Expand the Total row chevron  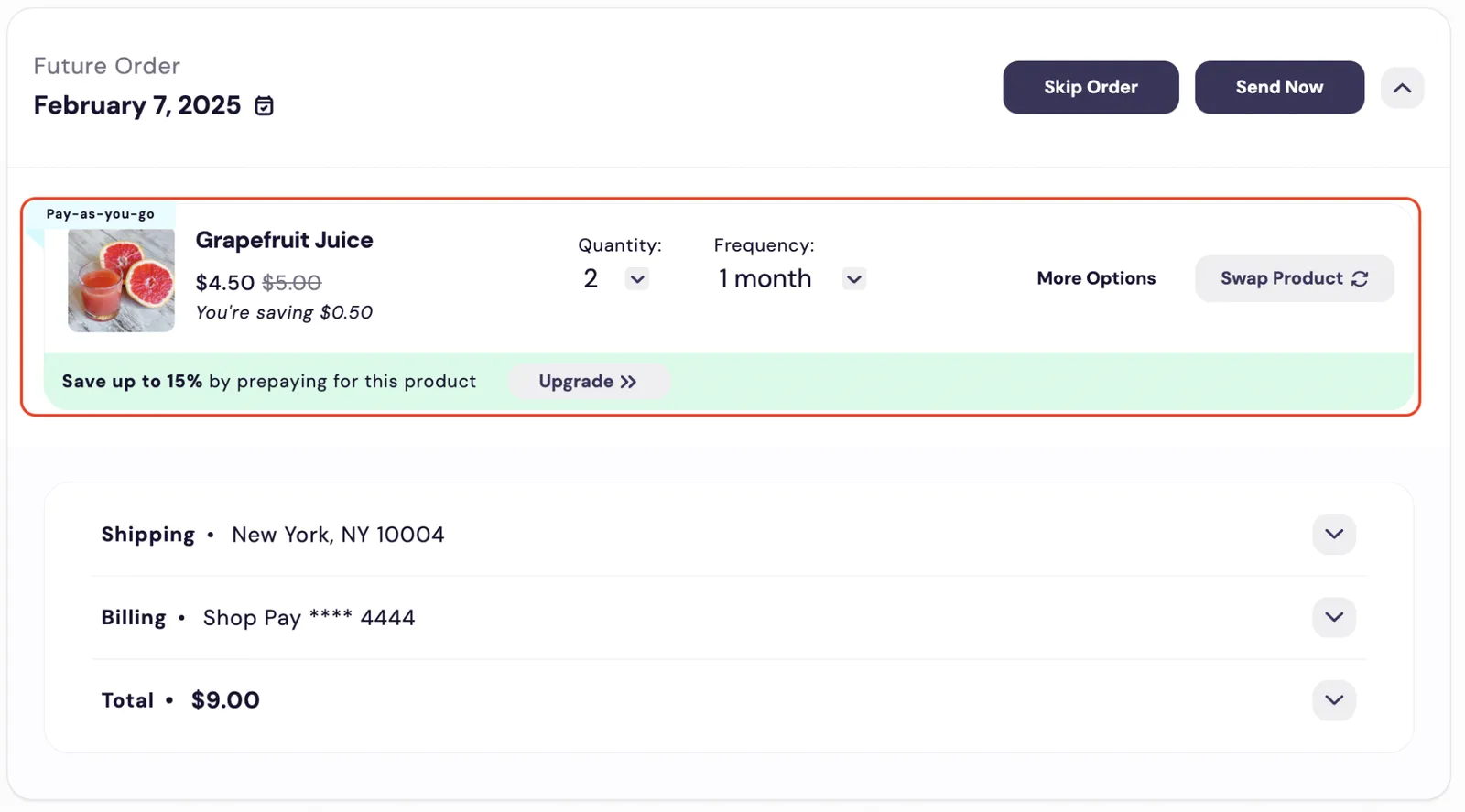[x=1334, y=700]
